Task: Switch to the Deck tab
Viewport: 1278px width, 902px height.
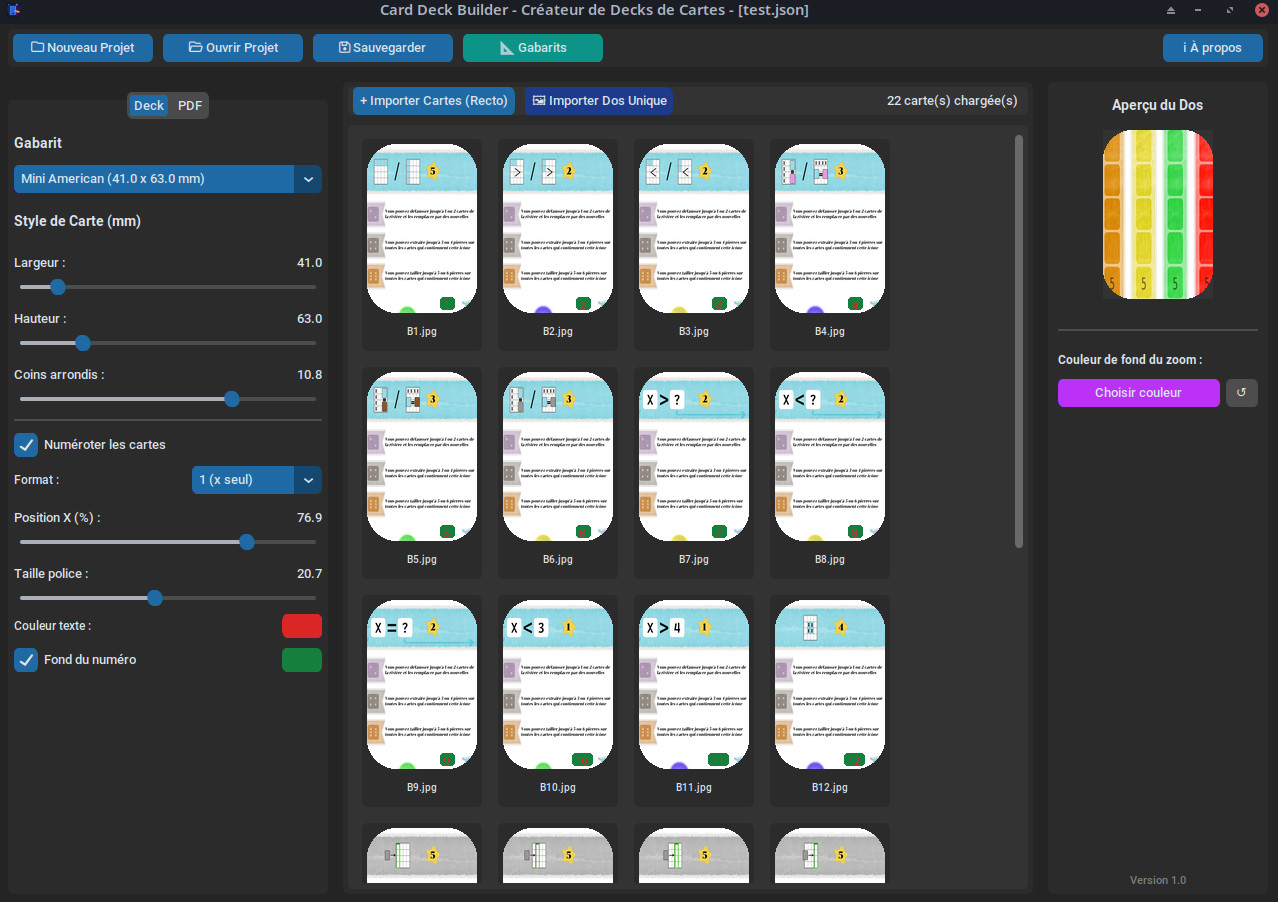Action: [x=149, y=106]
